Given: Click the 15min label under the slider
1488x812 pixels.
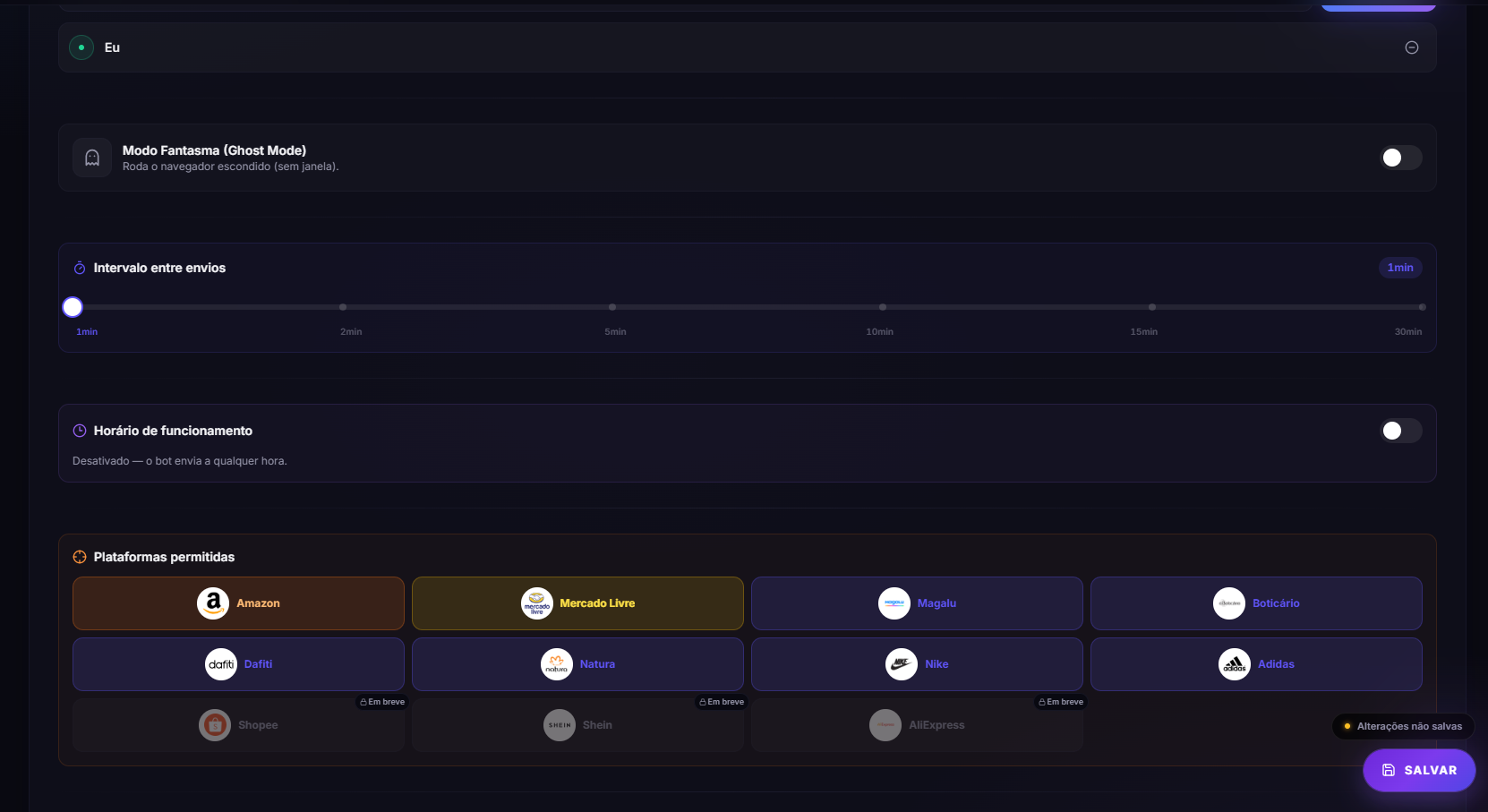Looking at the screenshot, I should (x=1143, y=331).
